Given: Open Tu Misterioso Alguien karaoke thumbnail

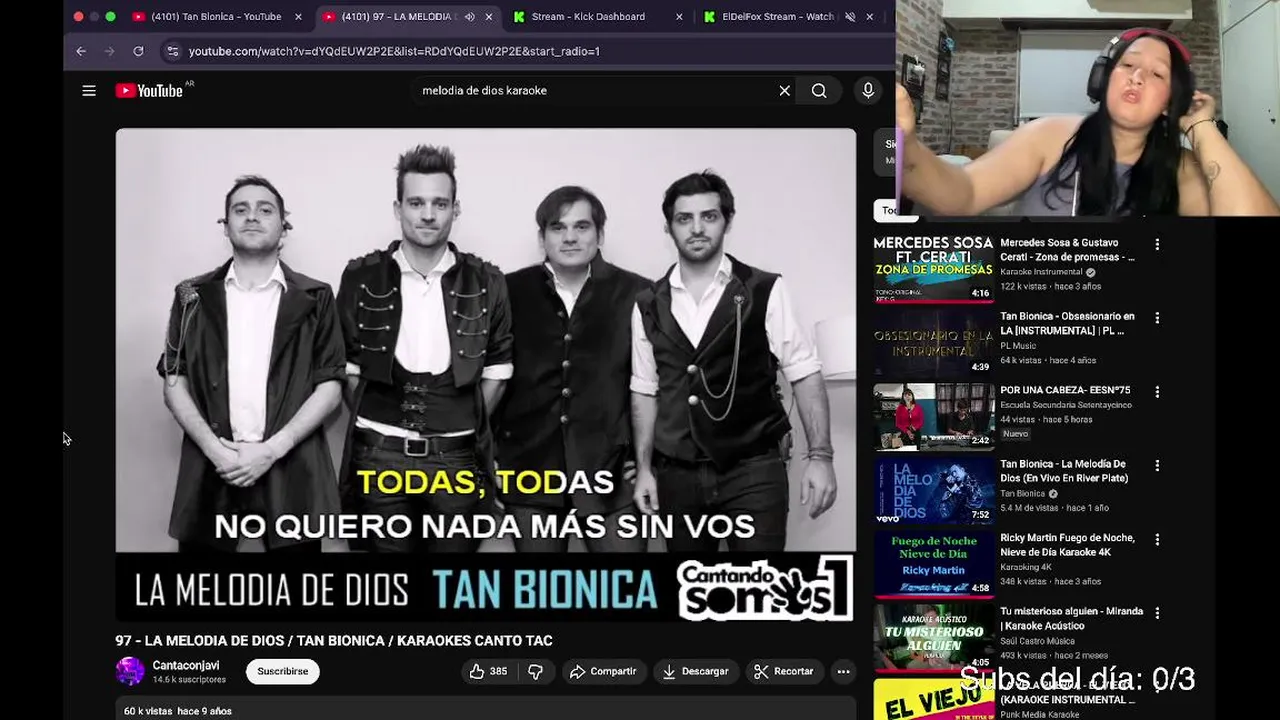Looking at the screenshot, I should [x=934, y=638].
